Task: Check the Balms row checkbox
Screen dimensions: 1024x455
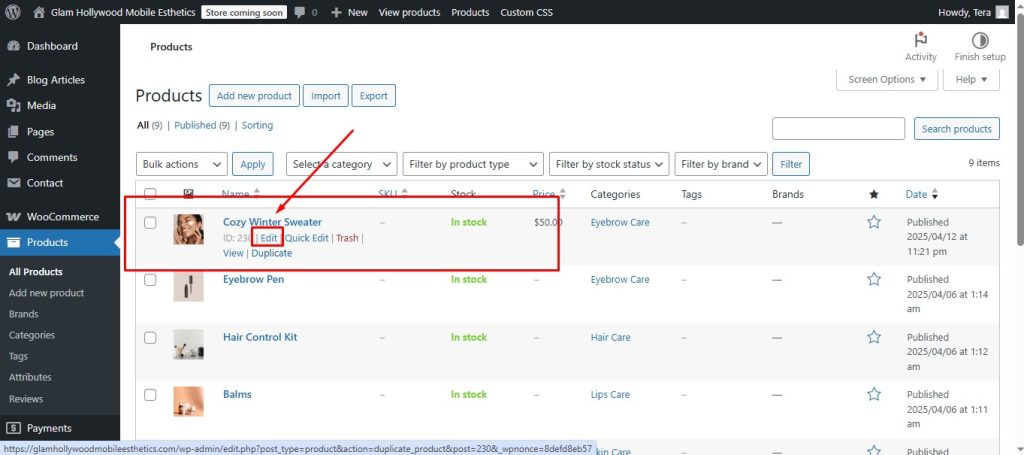Action: [x=150, y=395]
